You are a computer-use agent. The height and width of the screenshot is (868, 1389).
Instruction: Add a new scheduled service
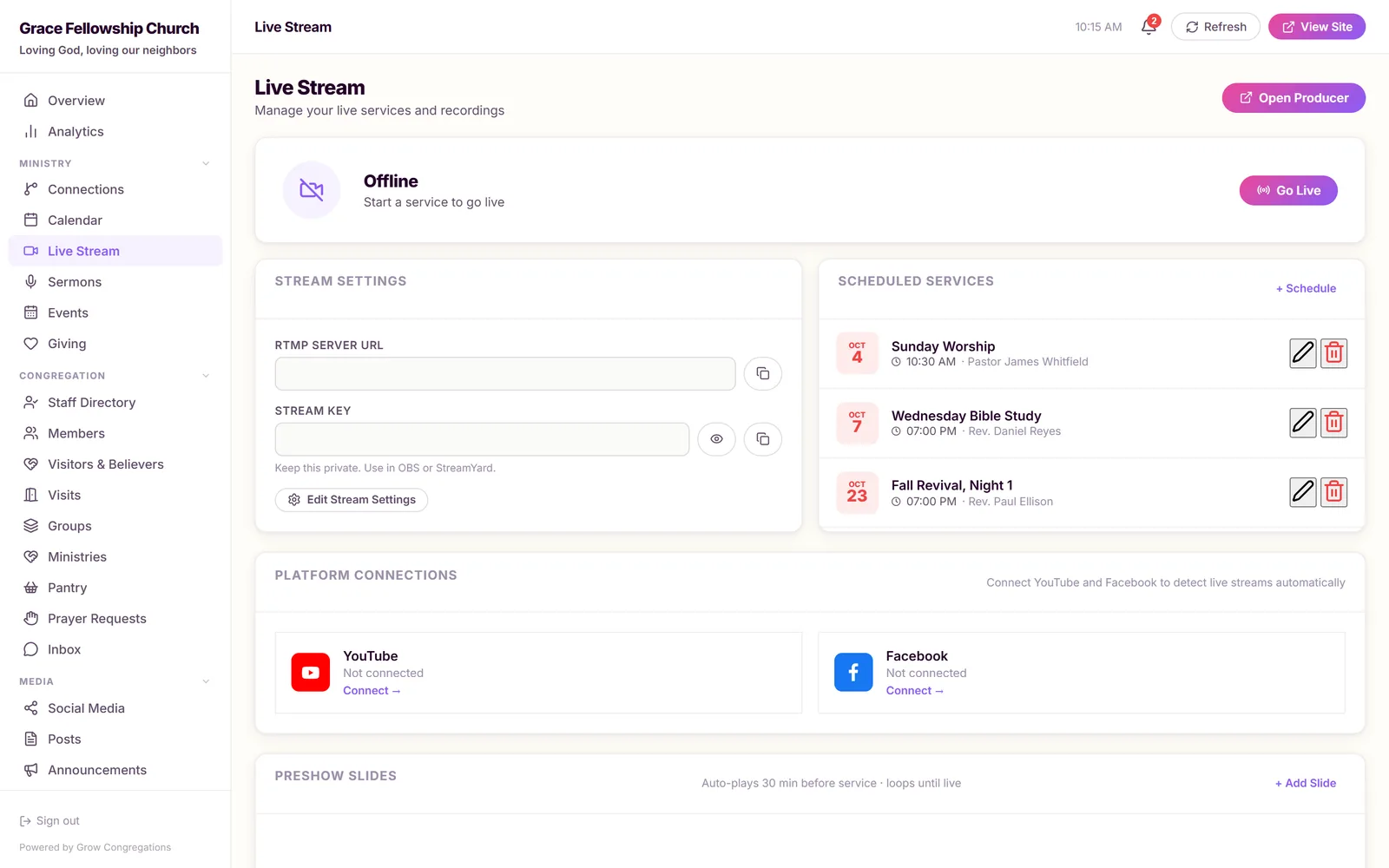pyautogui.click(x=1306, y=288)
